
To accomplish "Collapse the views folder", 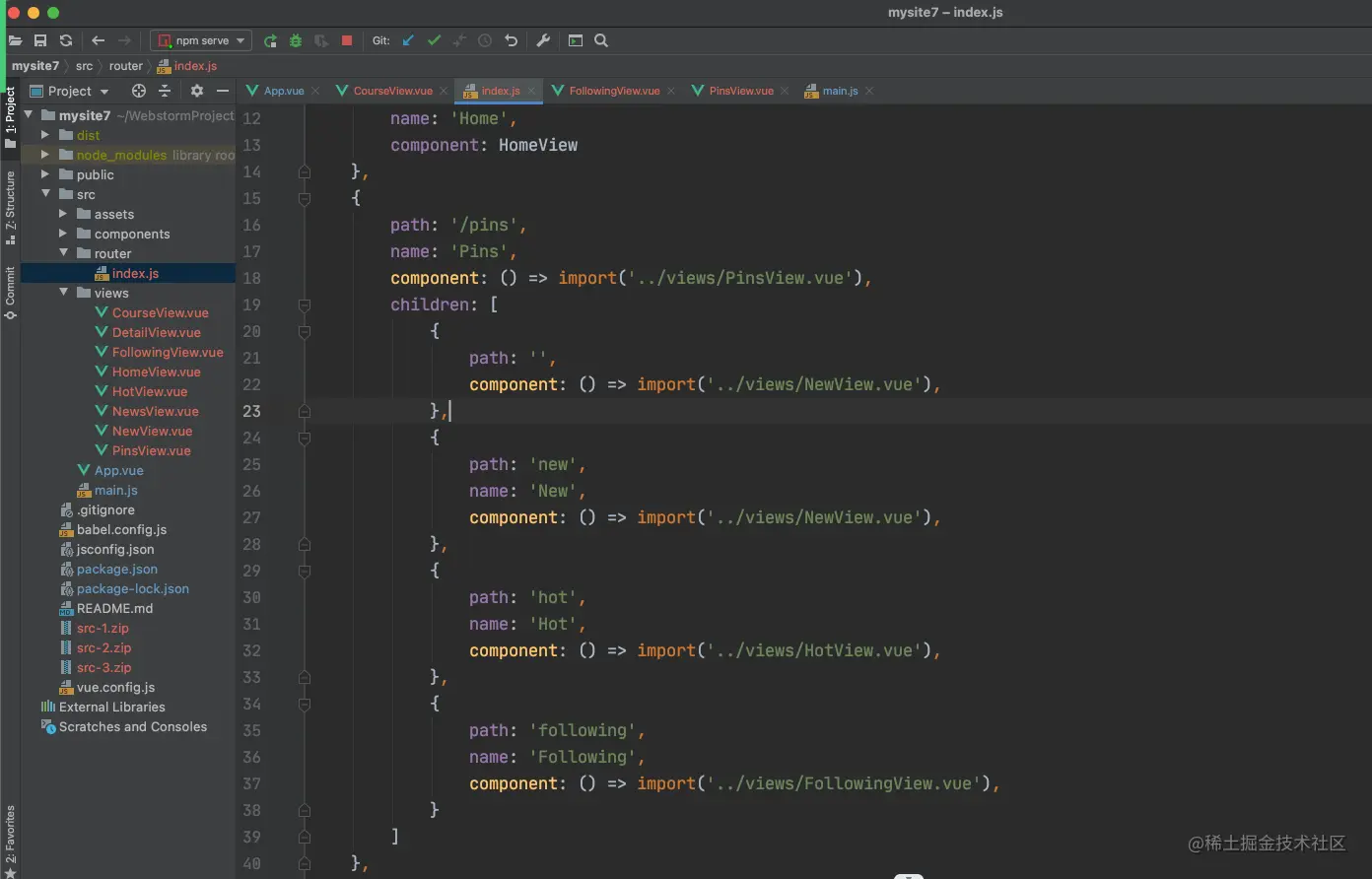I will click(63, 293).
